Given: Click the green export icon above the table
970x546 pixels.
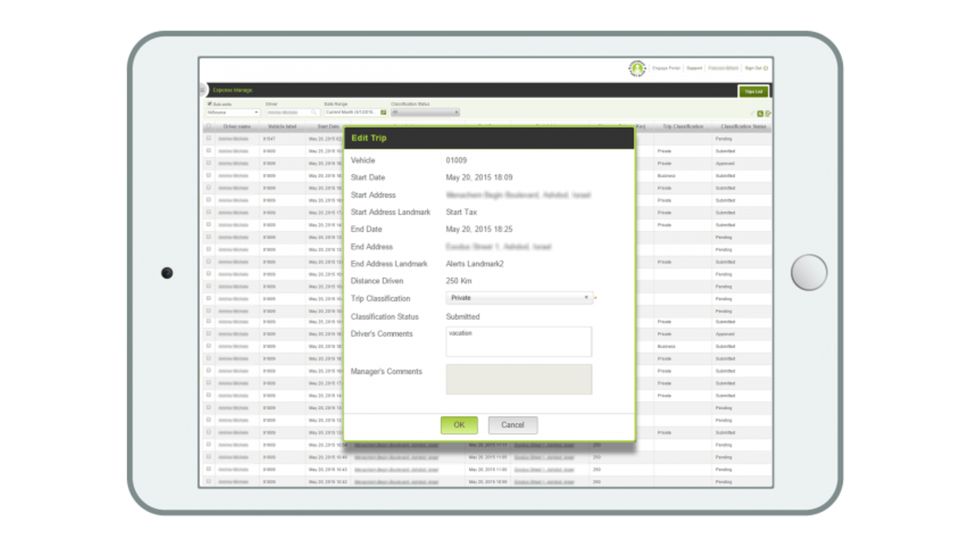Looking at the screenshot, I should click(760, 114).
